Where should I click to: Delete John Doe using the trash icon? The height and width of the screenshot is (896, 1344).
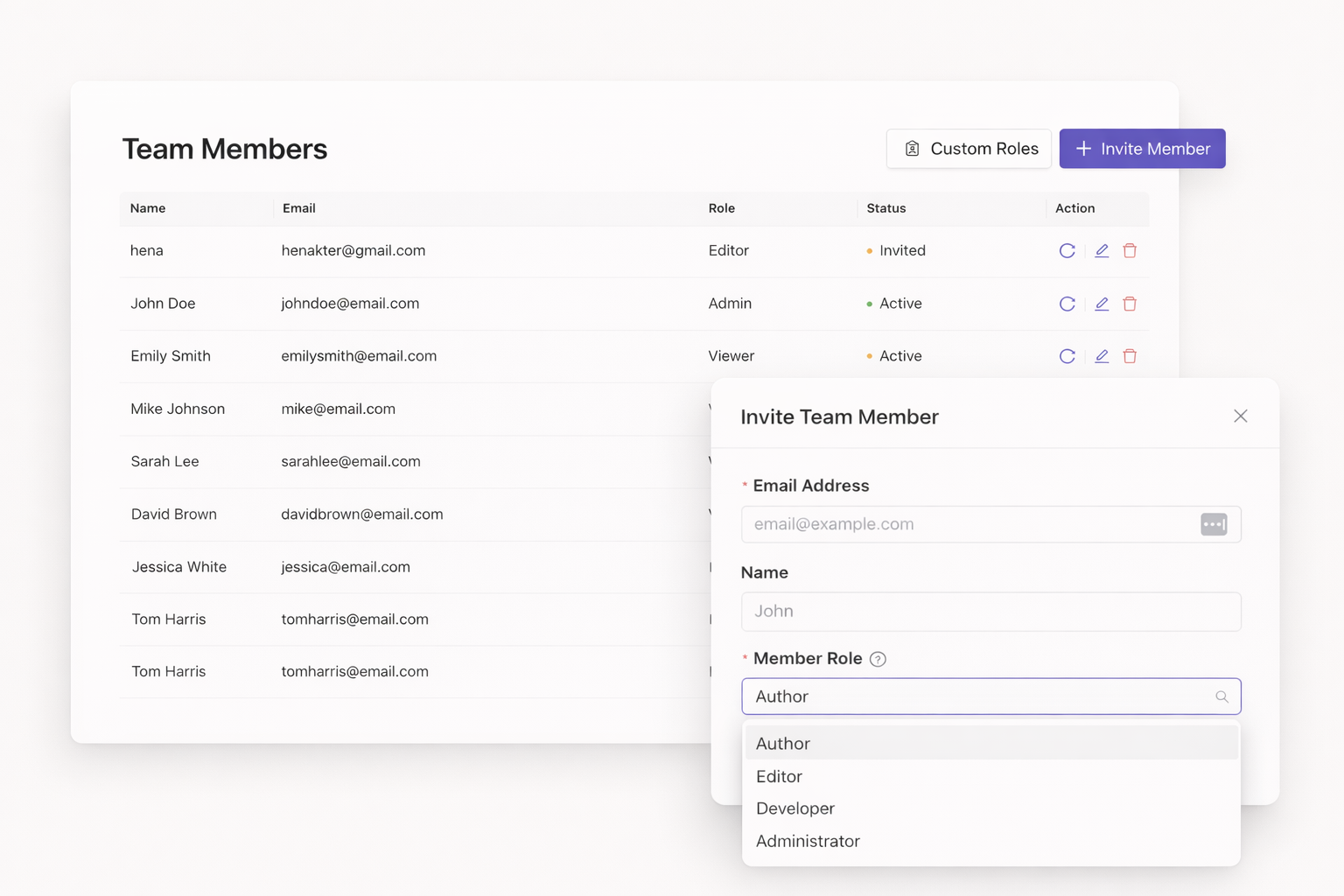[1130, 304]
